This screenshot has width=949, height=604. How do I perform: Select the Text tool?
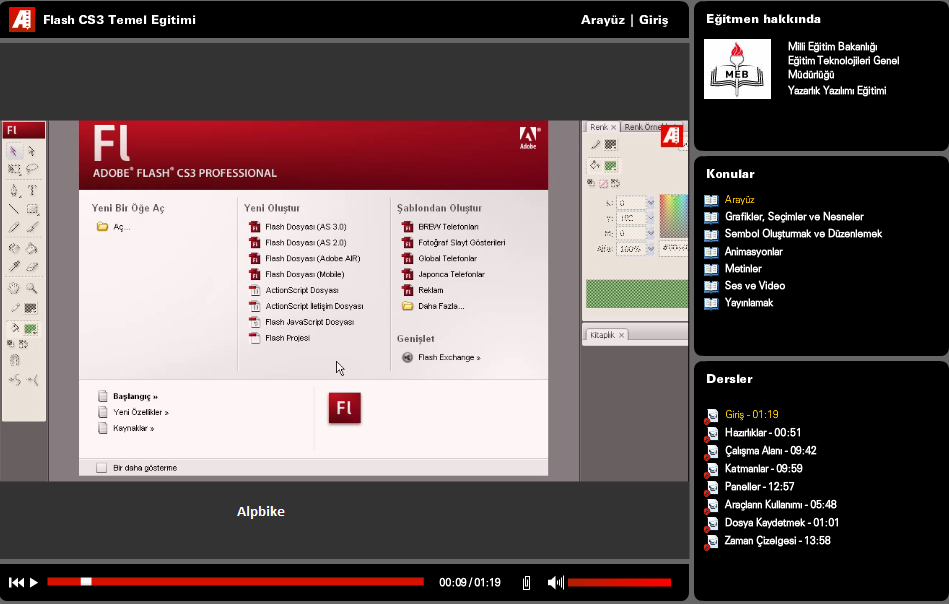pos(32,190)
